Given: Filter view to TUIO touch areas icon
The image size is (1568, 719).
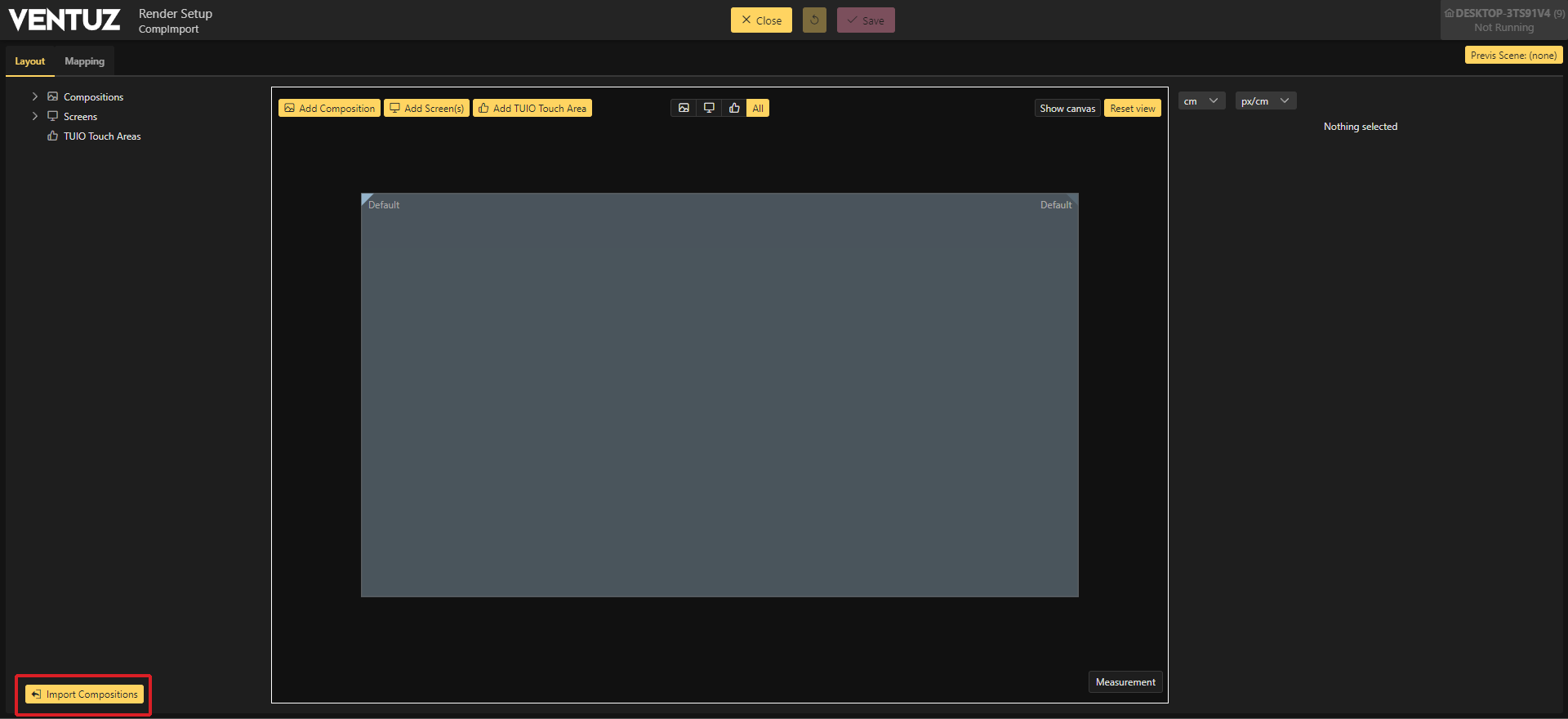Looking at the screenshot, I should click(734, 109).
